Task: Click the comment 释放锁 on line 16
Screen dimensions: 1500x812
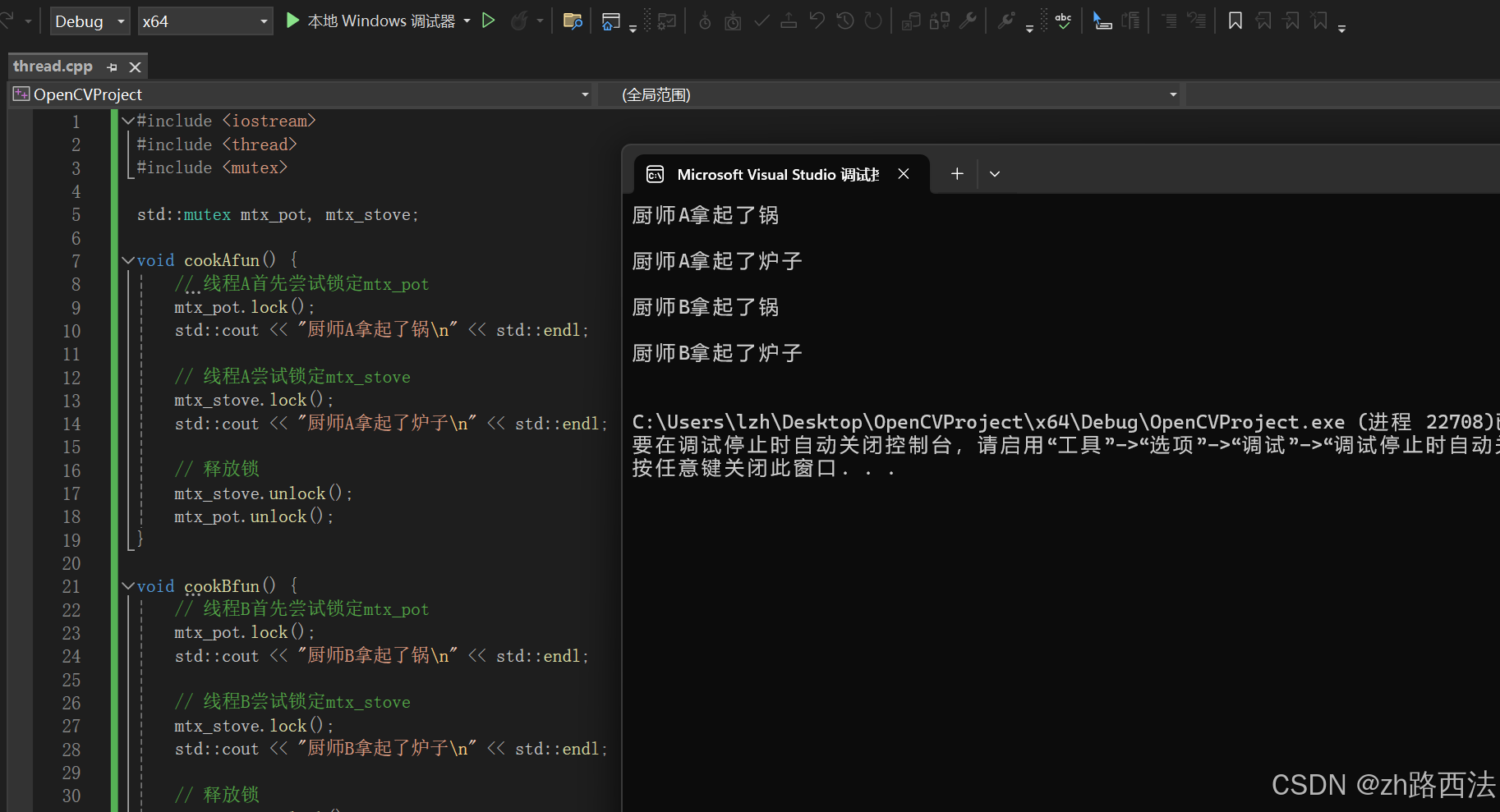Action: [x=217, y=469]
